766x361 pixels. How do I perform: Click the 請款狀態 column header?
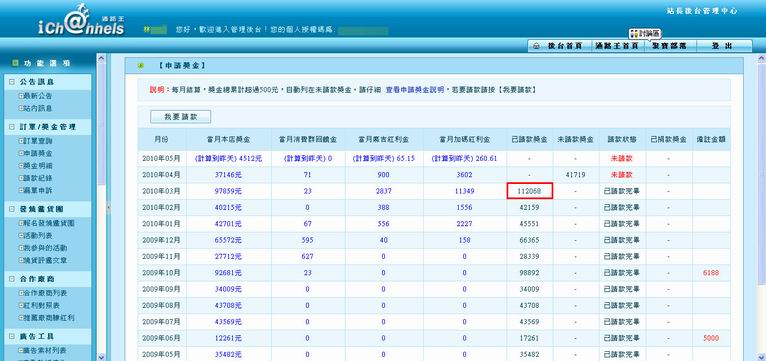click(622, 140)
